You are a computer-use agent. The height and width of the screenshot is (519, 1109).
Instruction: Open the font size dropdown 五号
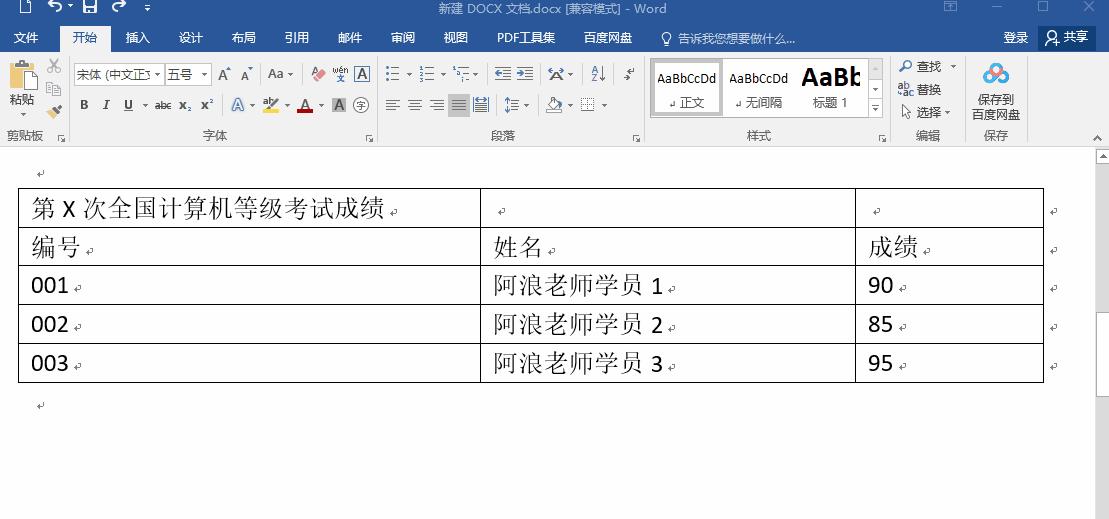(x=188, y=74)
